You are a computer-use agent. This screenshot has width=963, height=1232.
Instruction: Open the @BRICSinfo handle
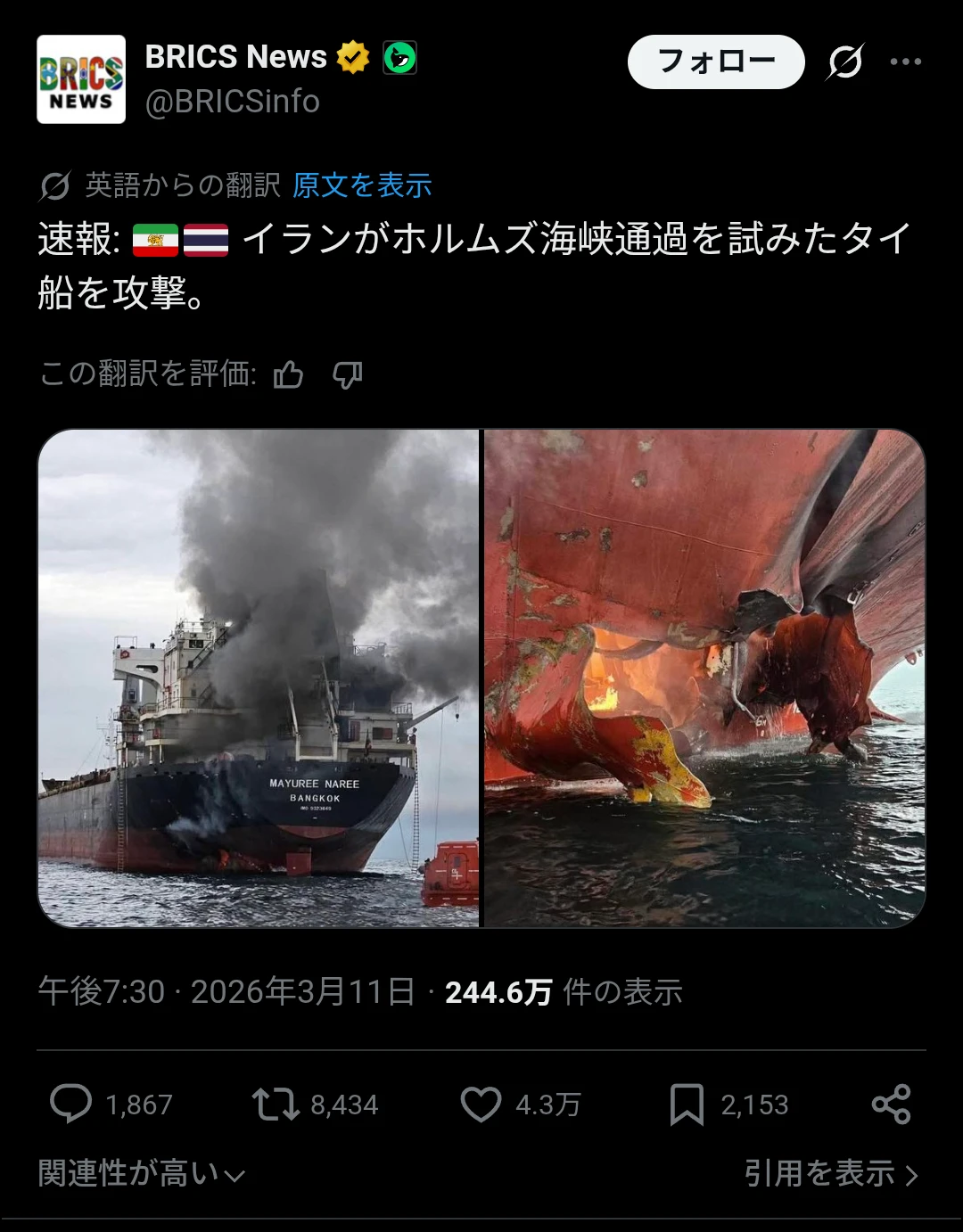(x=232, y=102)
